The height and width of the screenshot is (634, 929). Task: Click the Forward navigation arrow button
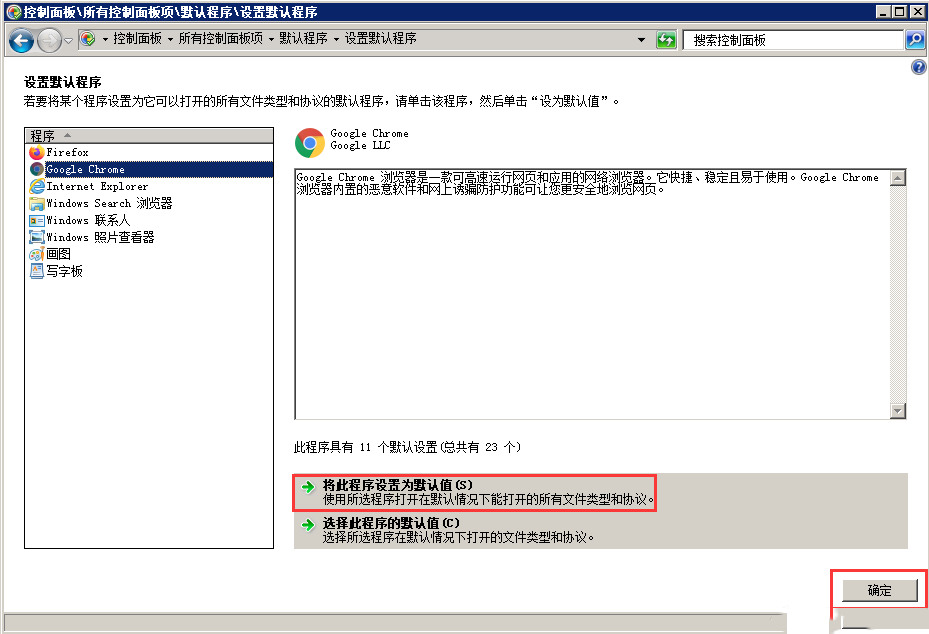49,40
